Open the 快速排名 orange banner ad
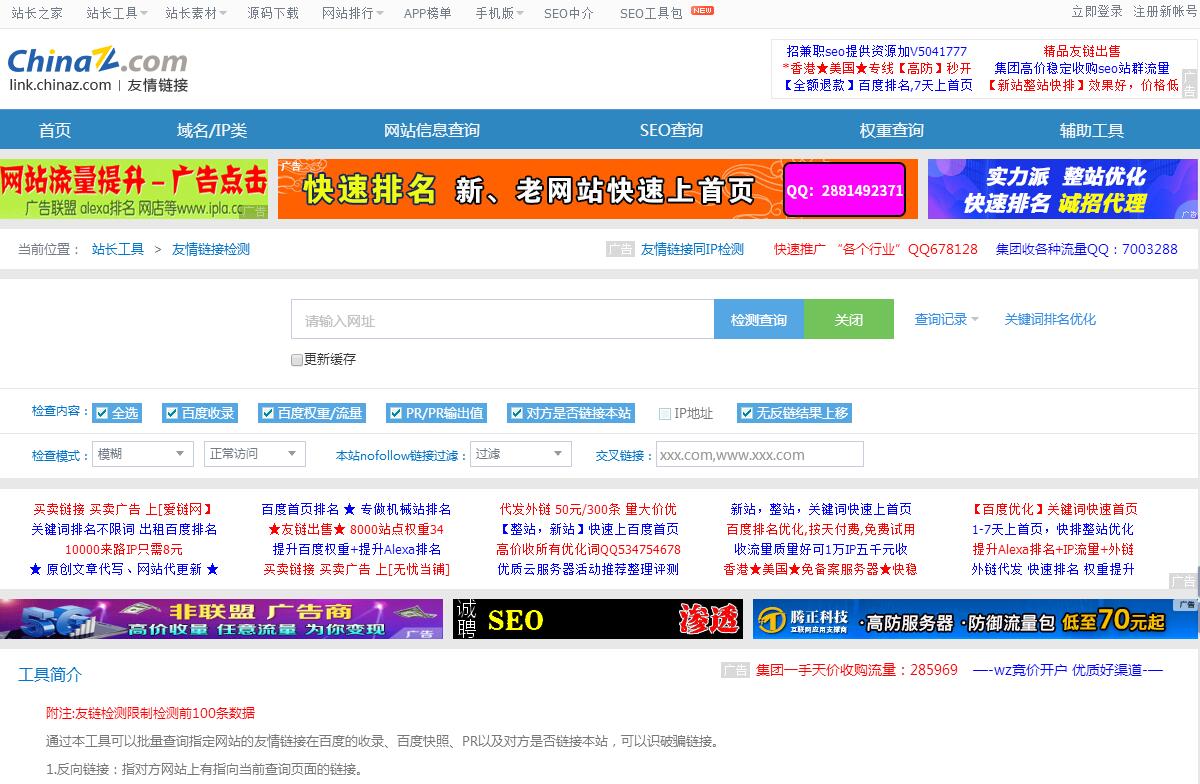The height and width of the screenshot is (784, 1200). 597,189
